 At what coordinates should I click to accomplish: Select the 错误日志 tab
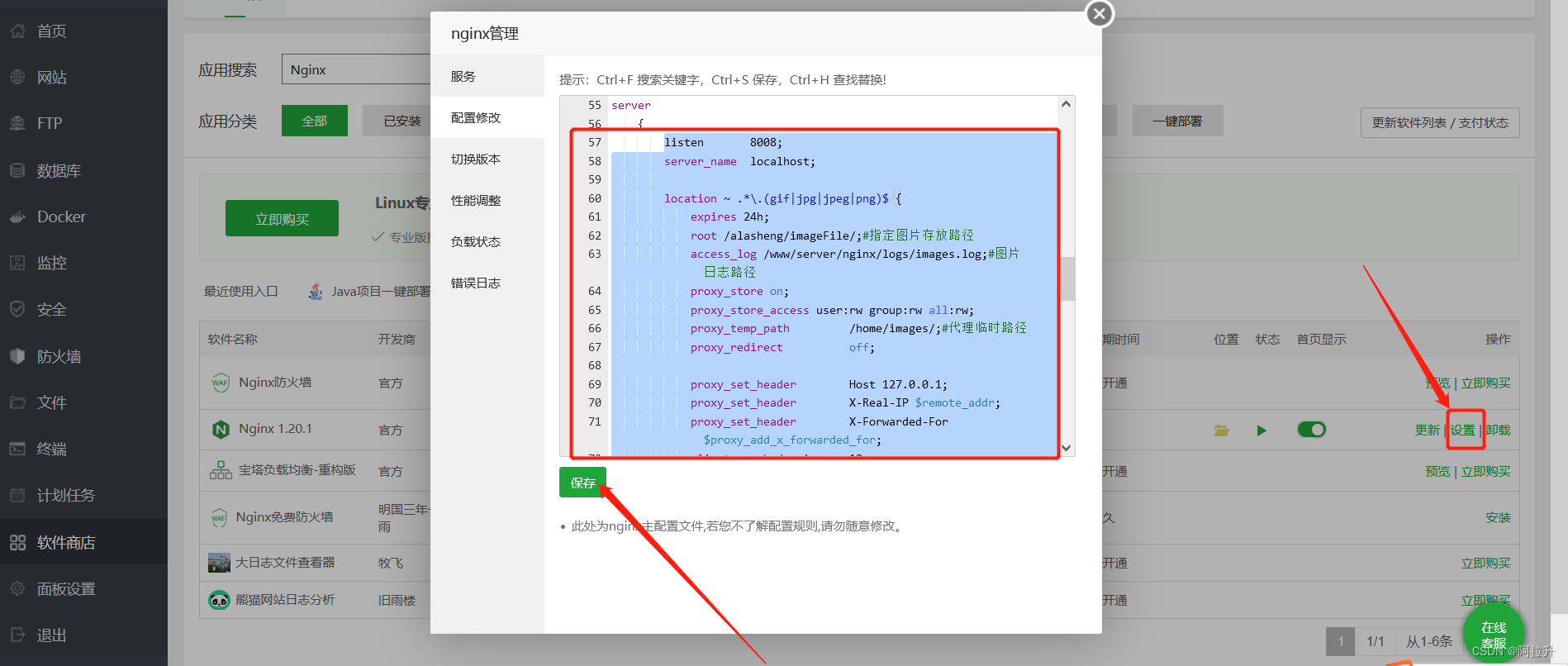coord(487,283)
